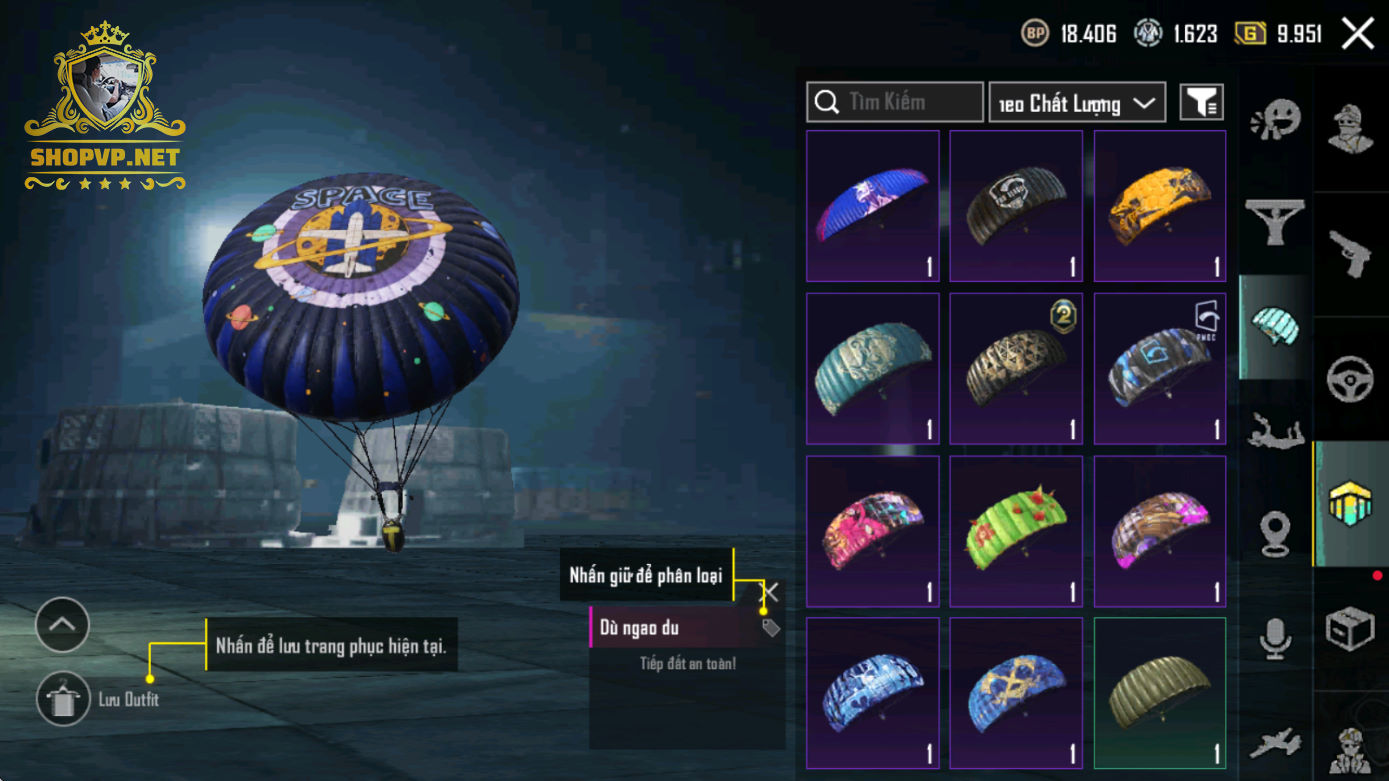Open the Chất Lượng sort dropdown
The image size is (1389, 781).
tap(1077, 102)
